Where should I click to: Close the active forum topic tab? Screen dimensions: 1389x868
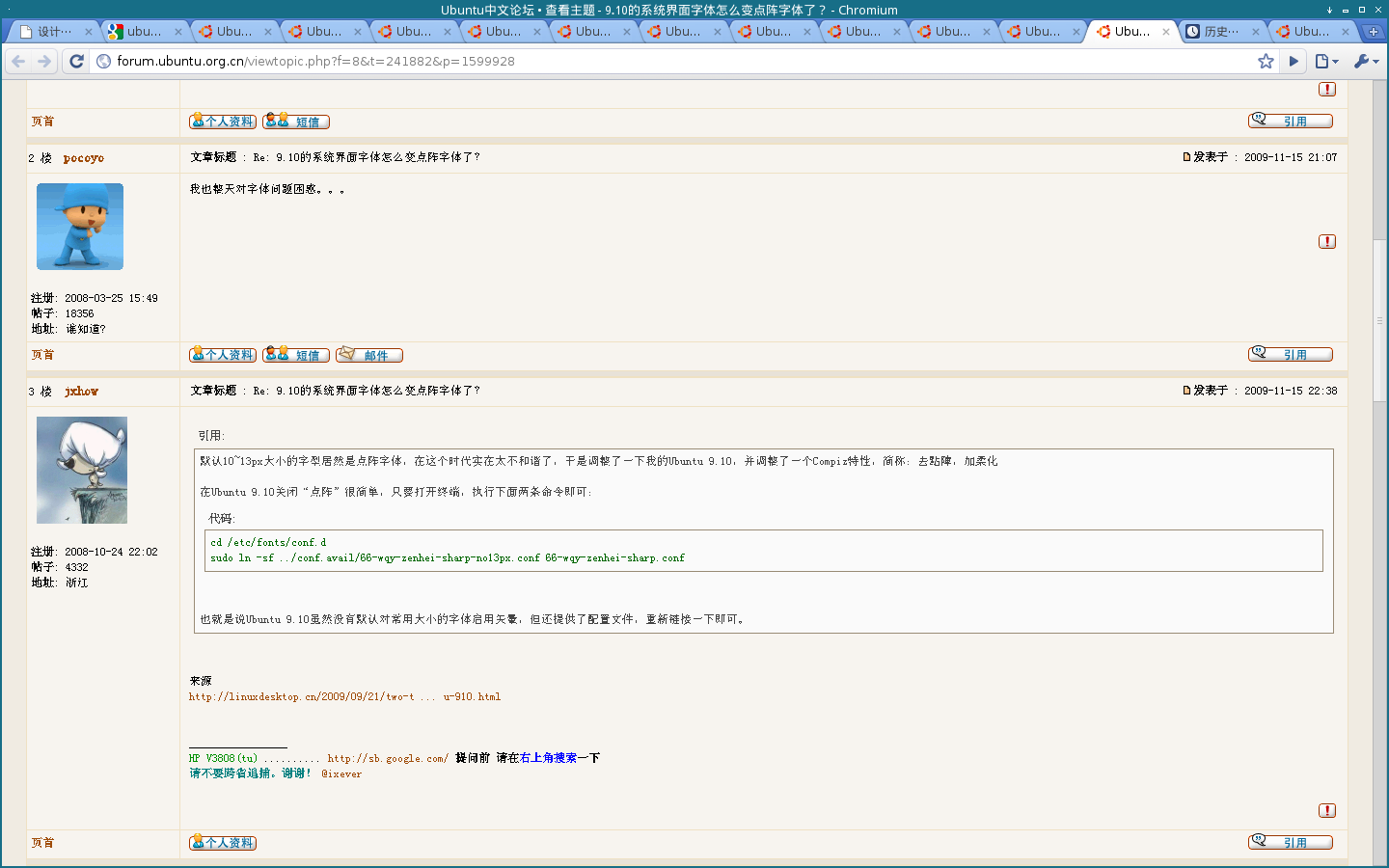pos(1166,32)
